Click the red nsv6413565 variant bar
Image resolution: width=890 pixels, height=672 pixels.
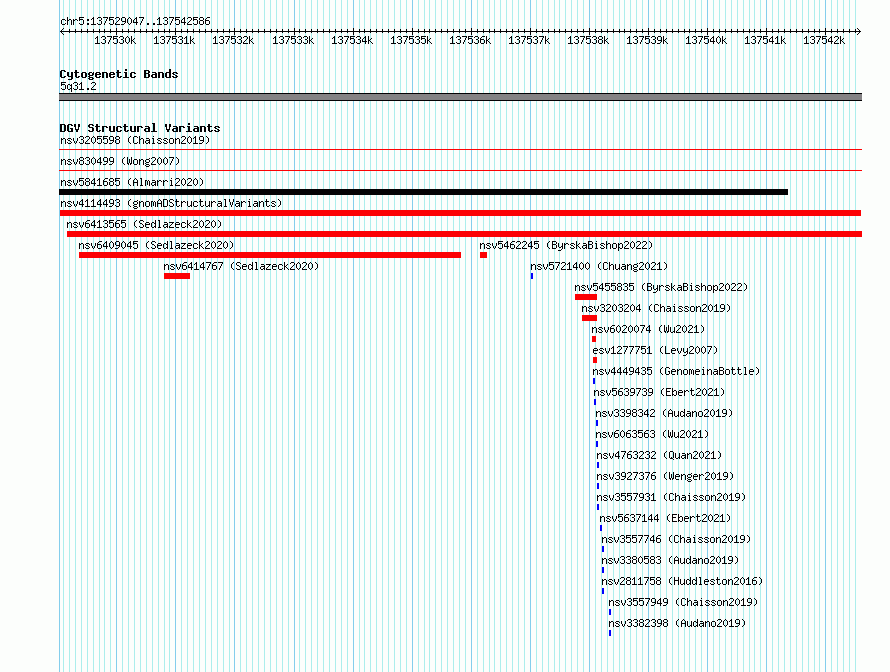(x=464, y=234)
